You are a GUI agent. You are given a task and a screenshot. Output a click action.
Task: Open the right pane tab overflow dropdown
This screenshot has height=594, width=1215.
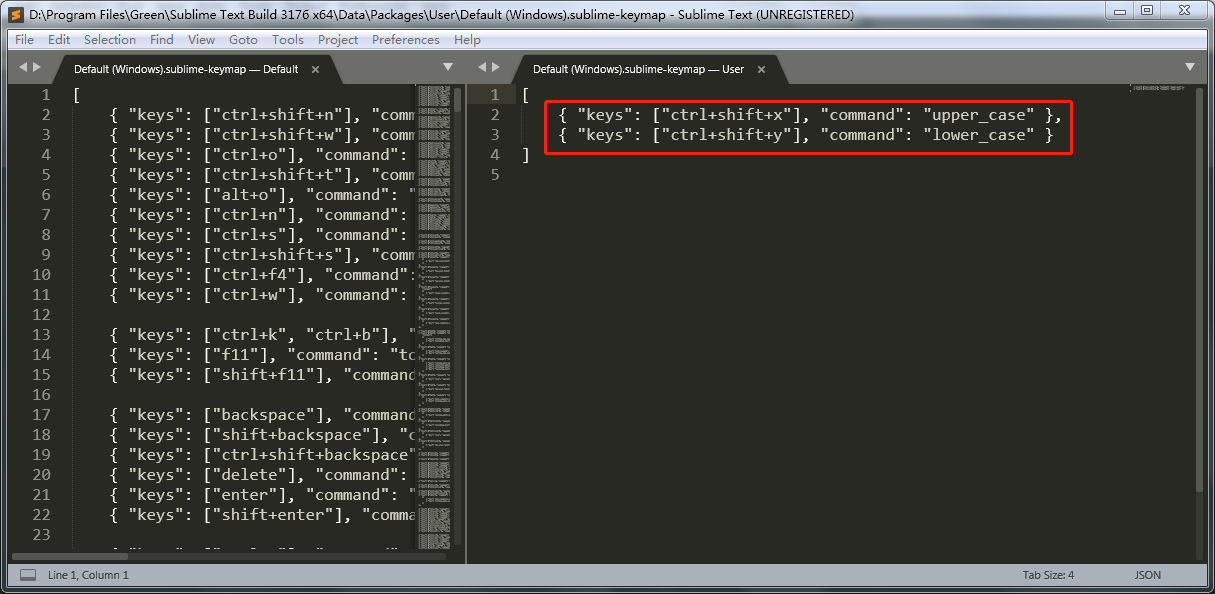tap(1189, 66)
